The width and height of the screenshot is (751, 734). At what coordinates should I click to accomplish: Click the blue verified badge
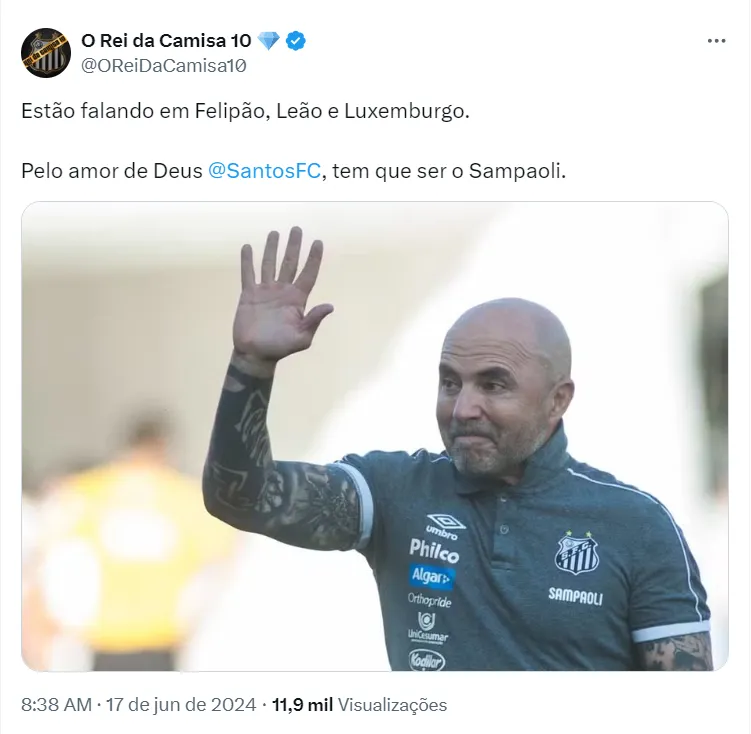296,41
